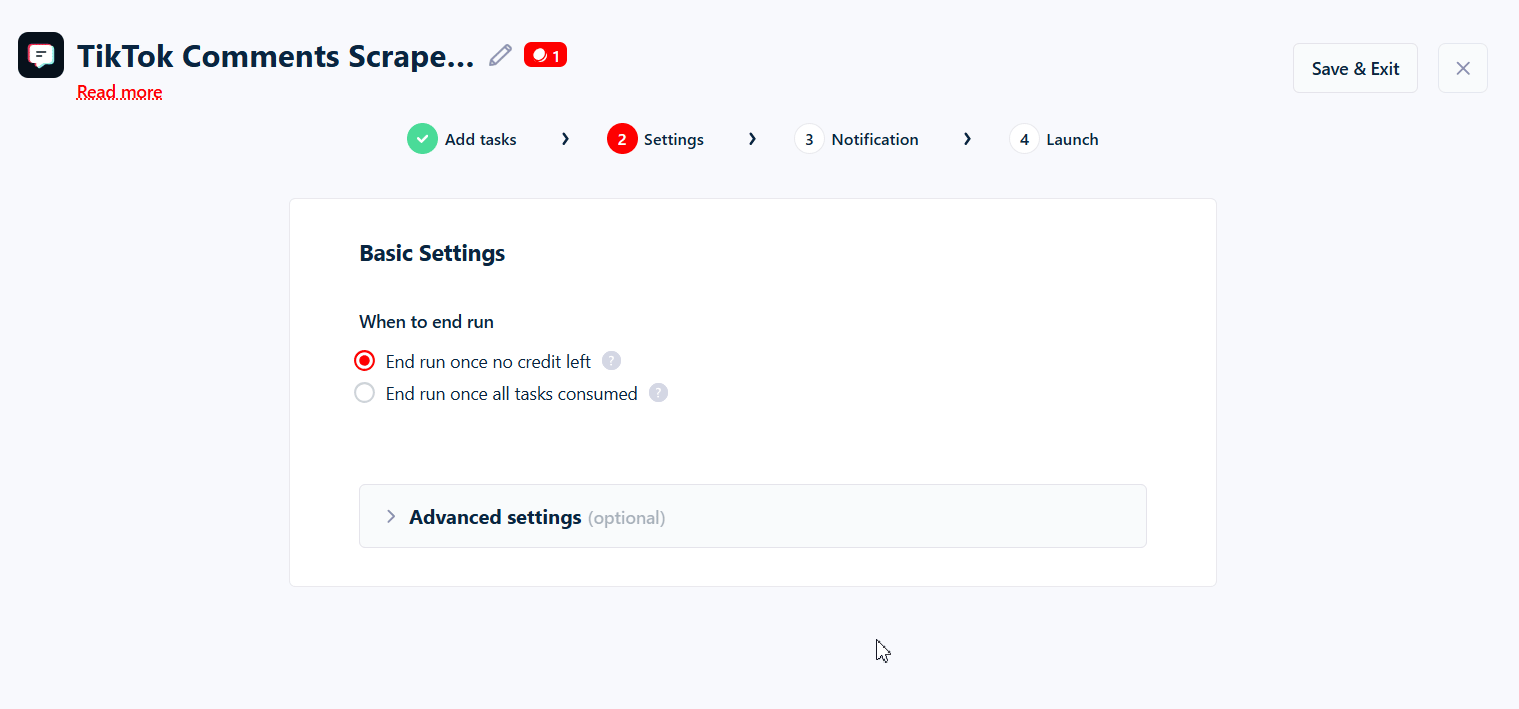Click the green checkmark on Add tasks step
The image size is (1519, 709).
point(422,138)
